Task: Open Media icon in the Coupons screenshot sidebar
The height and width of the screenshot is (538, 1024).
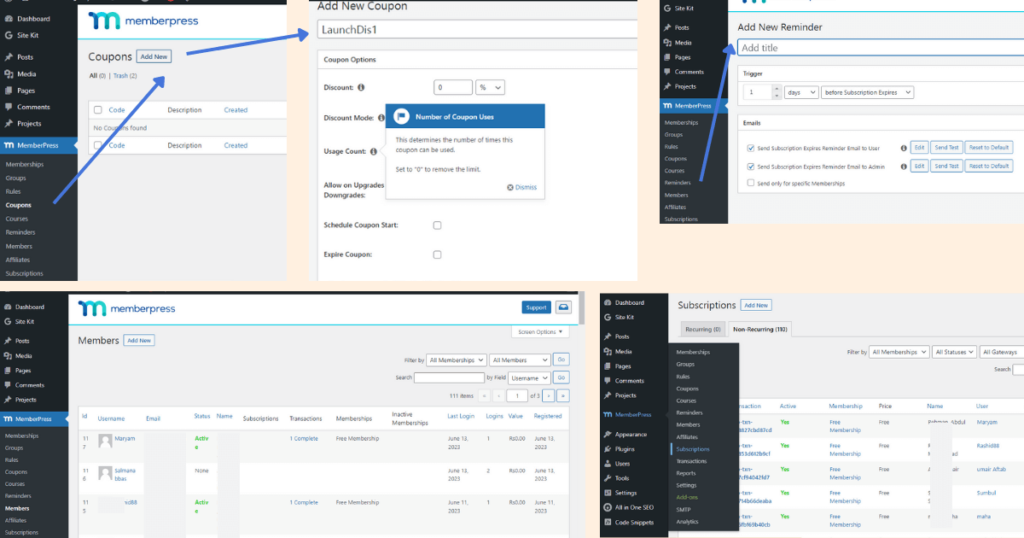Action: (x=8, y=74)
